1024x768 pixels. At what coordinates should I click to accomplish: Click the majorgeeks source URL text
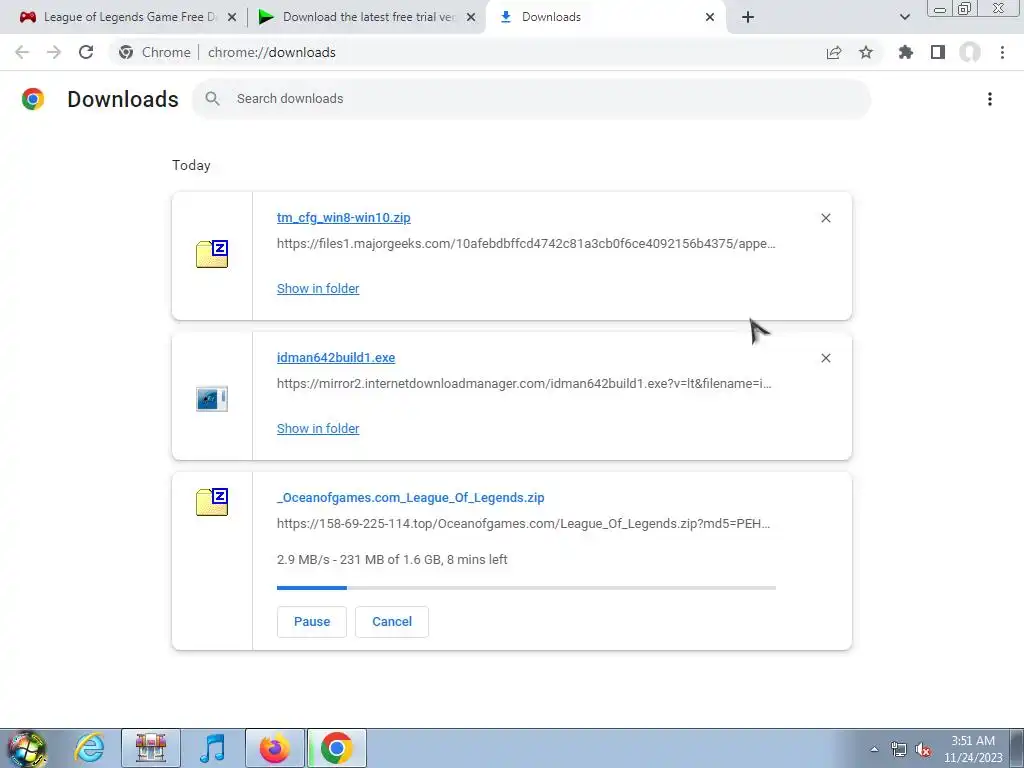(x=526, y=244)
